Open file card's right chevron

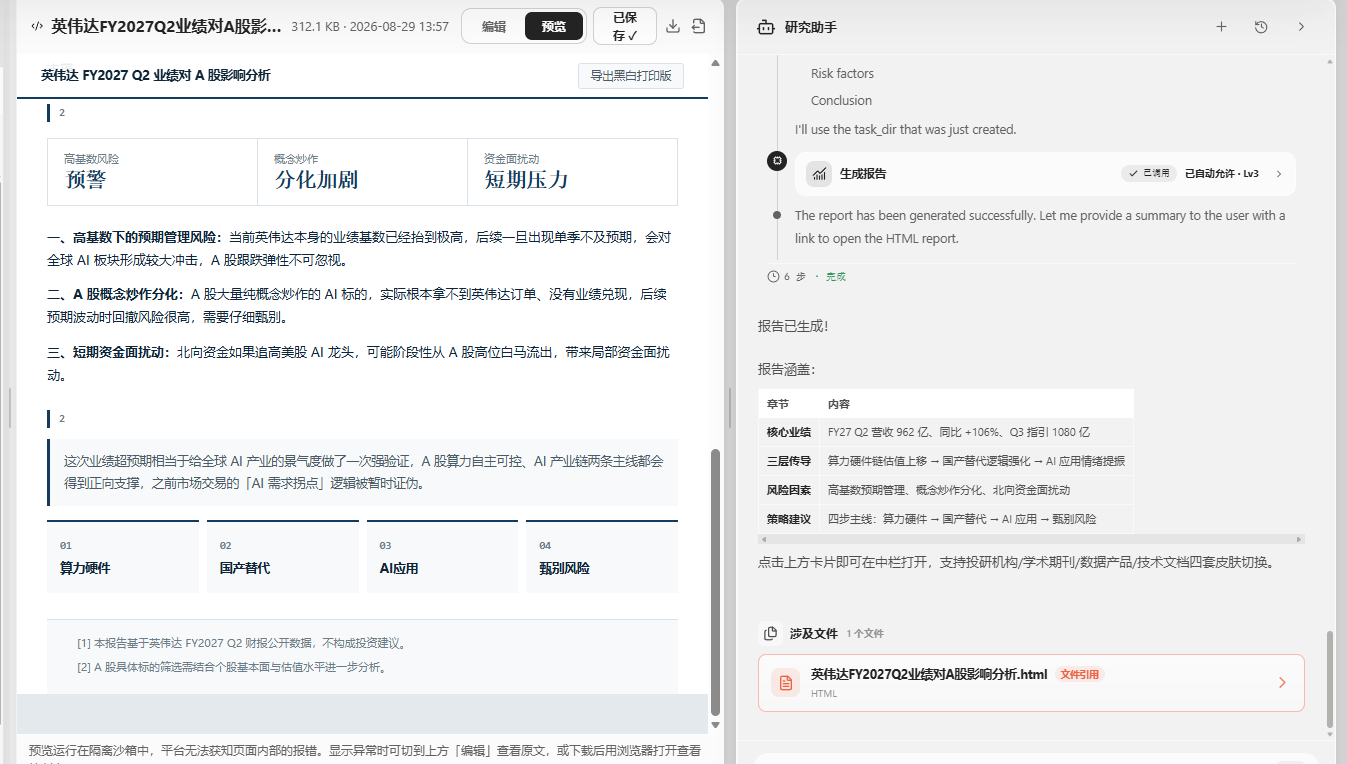click(1282, 683)
